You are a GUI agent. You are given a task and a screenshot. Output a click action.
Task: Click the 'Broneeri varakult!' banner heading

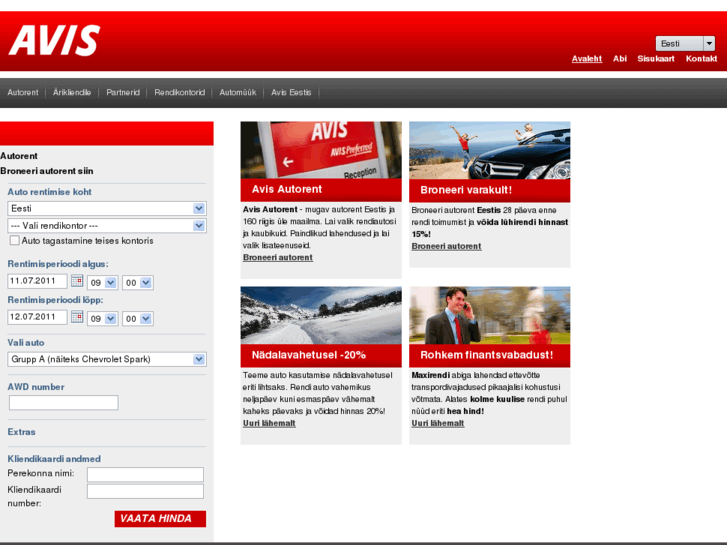click(490, 190)
